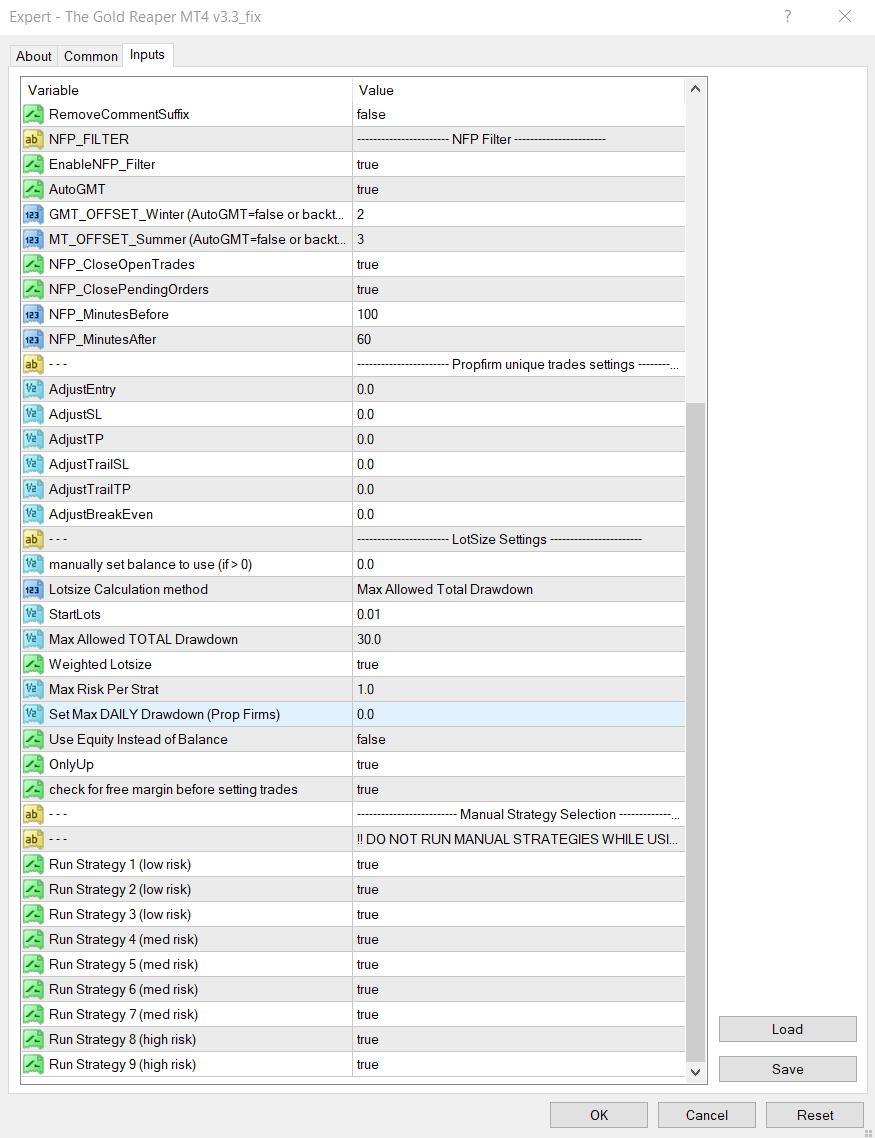
Task: Click the StartLots double type icon
Action: click(33, 615)
